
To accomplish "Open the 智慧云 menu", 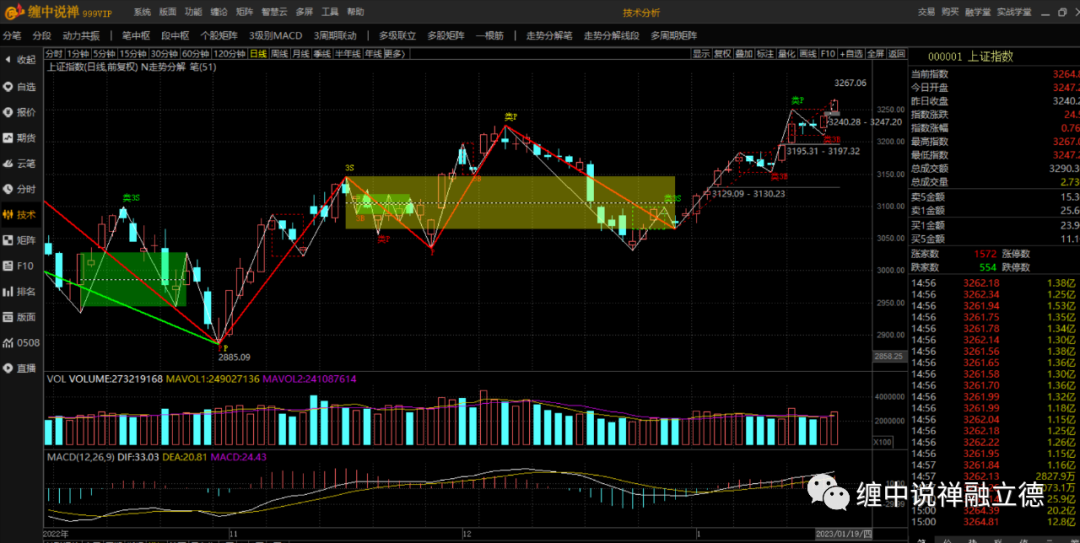I will pos(275,12).
